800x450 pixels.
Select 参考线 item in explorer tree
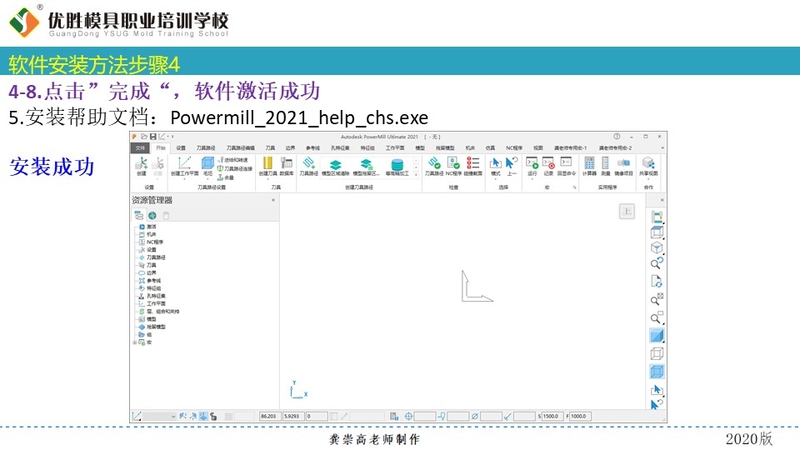(x=150, y=281)
